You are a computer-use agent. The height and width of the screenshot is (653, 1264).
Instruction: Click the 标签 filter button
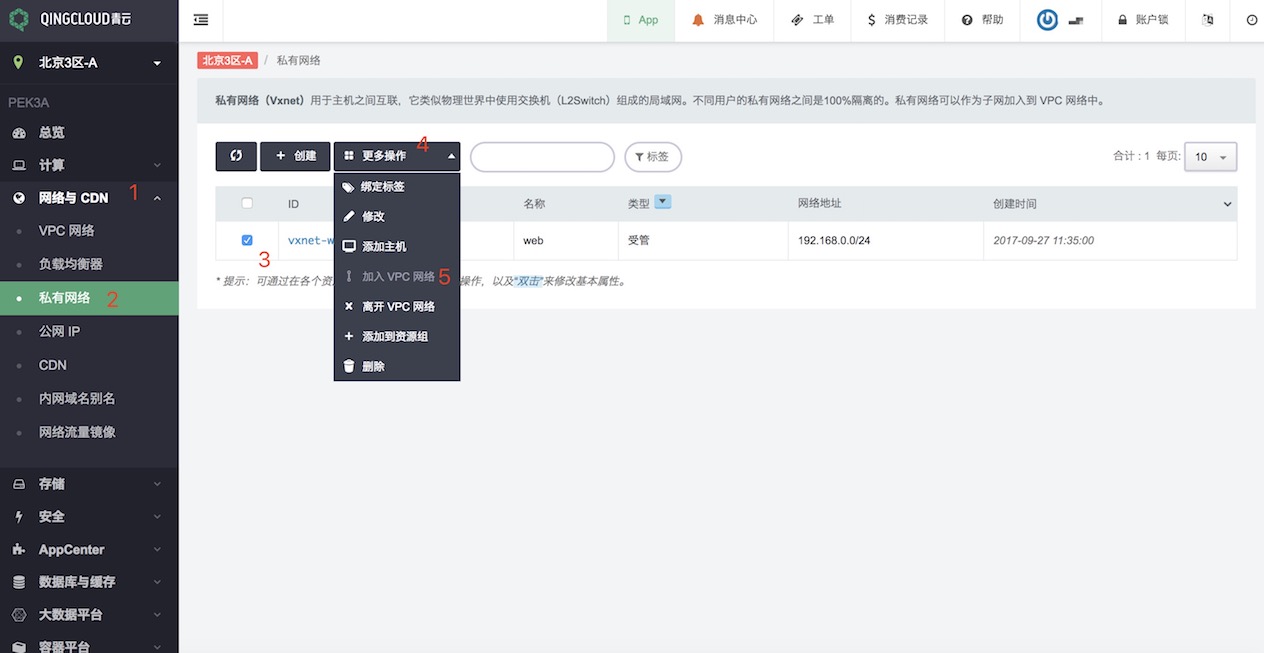click(652, 157)
